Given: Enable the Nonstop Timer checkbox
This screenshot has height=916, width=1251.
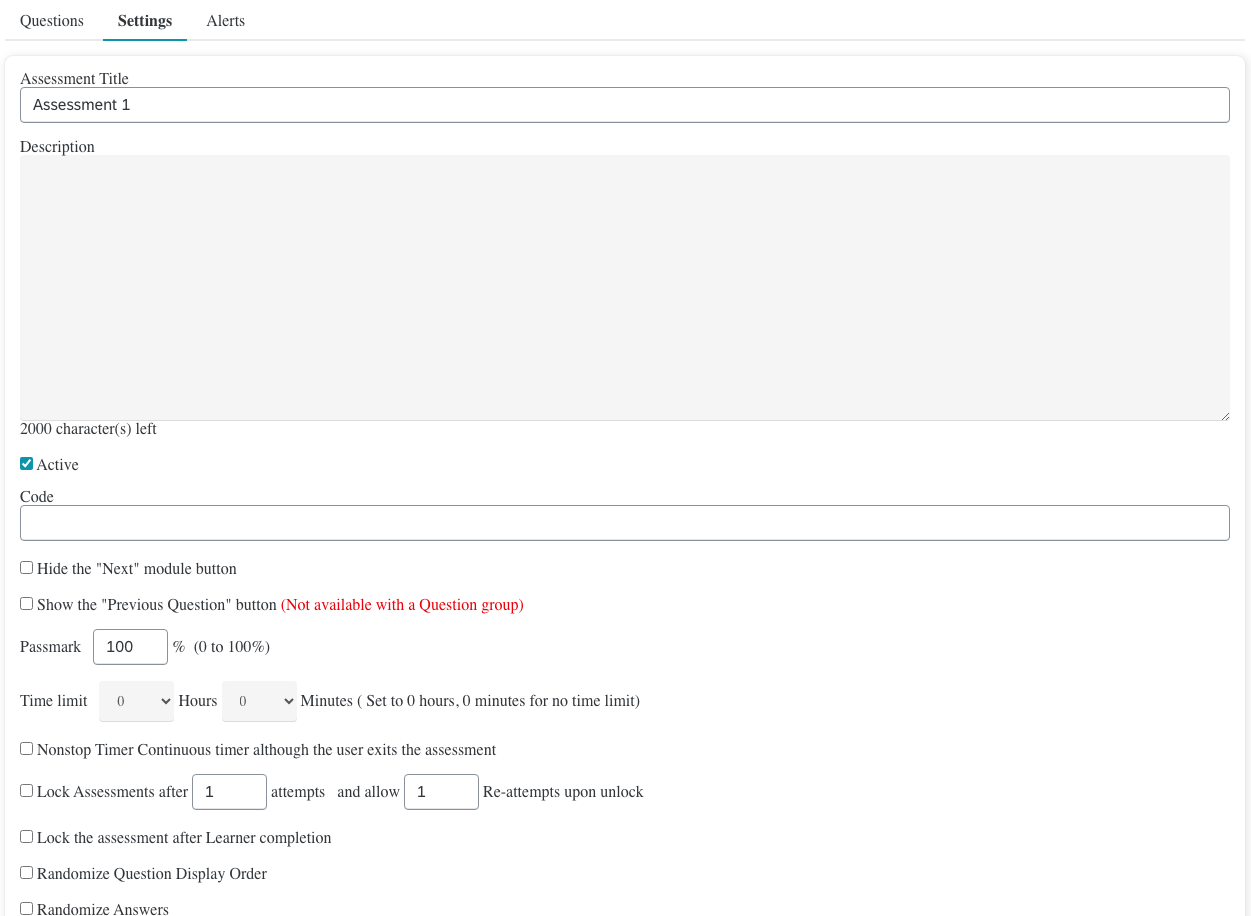Looking at the screenshot, I should tap(27, 749).
